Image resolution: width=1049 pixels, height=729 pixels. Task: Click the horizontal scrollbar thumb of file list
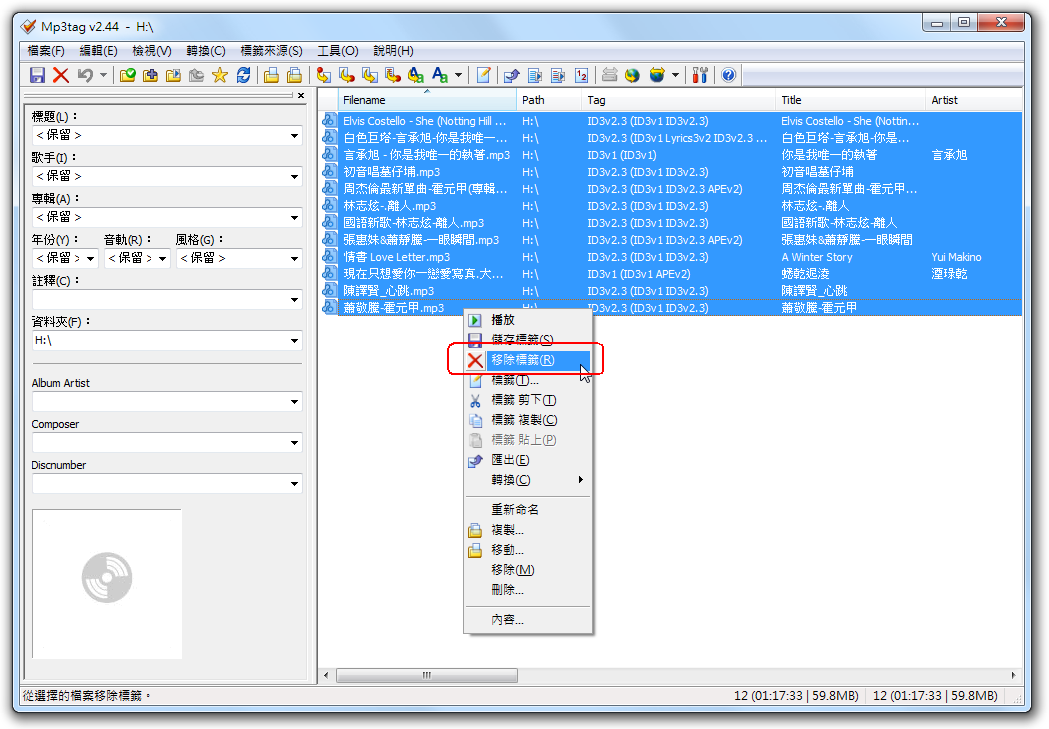427,675
